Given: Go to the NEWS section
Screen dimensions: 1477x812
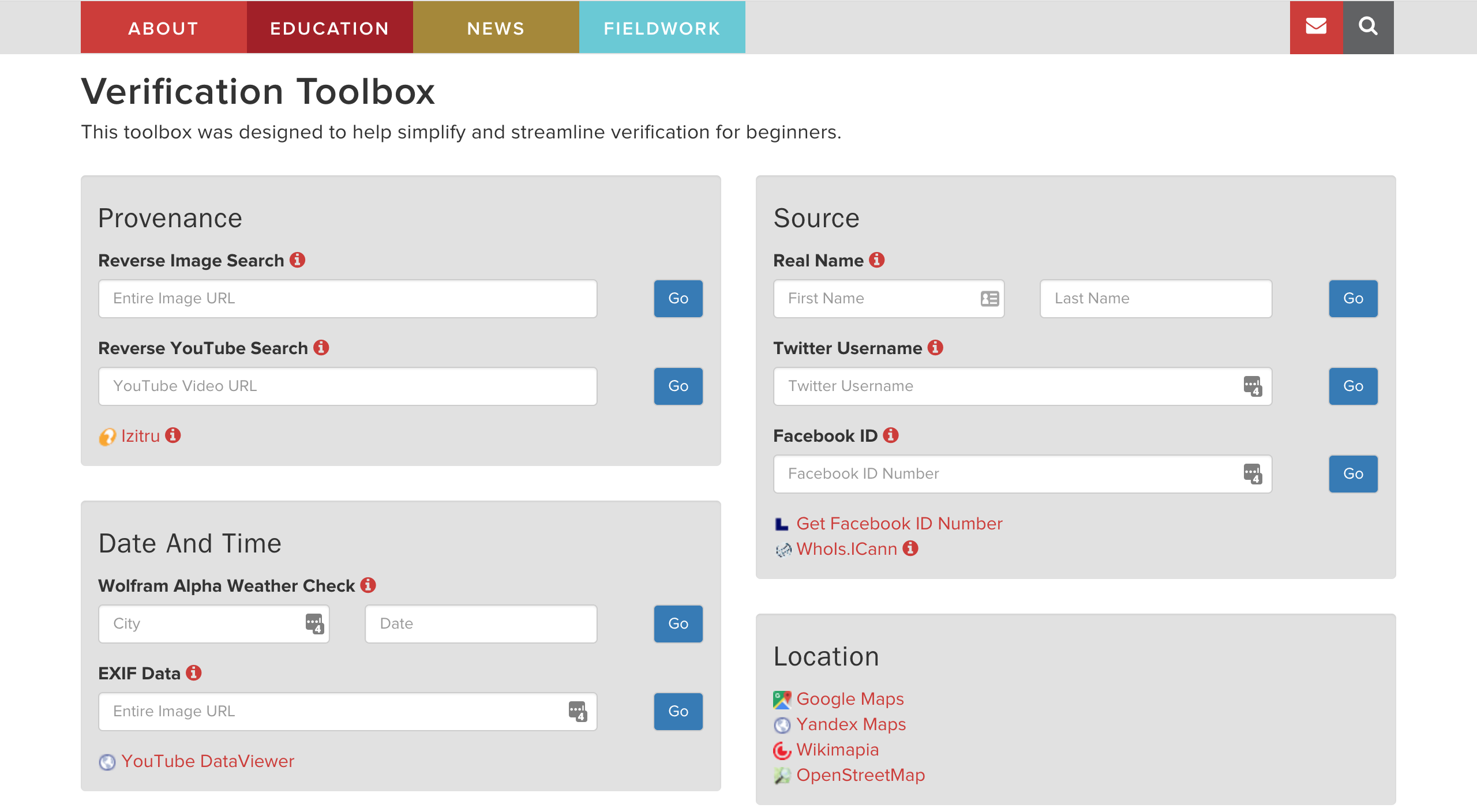Looking at the screenshot, I should coord(496,28).
